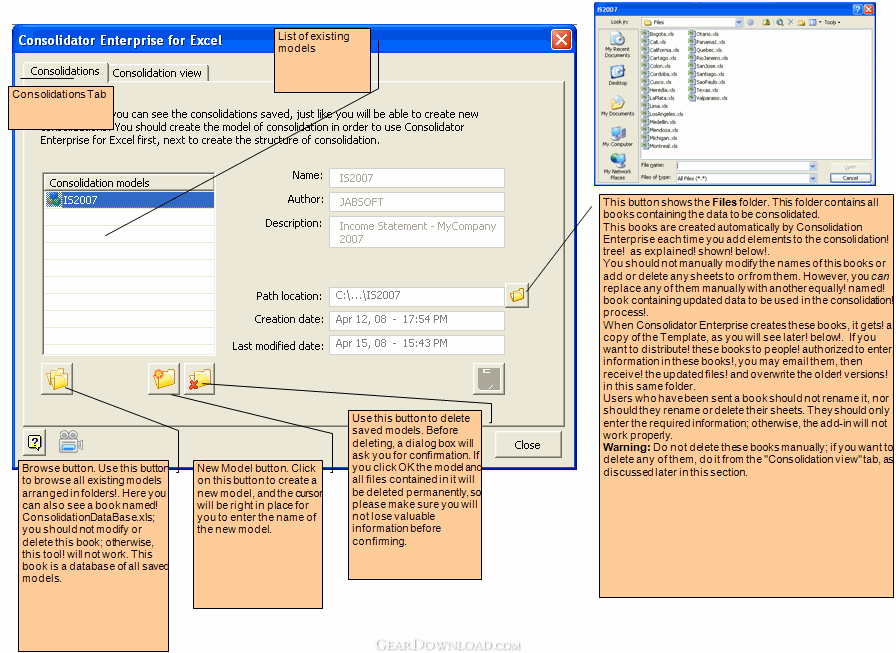Click the question mark help icon at bottom left

click(x=35, y=442)
